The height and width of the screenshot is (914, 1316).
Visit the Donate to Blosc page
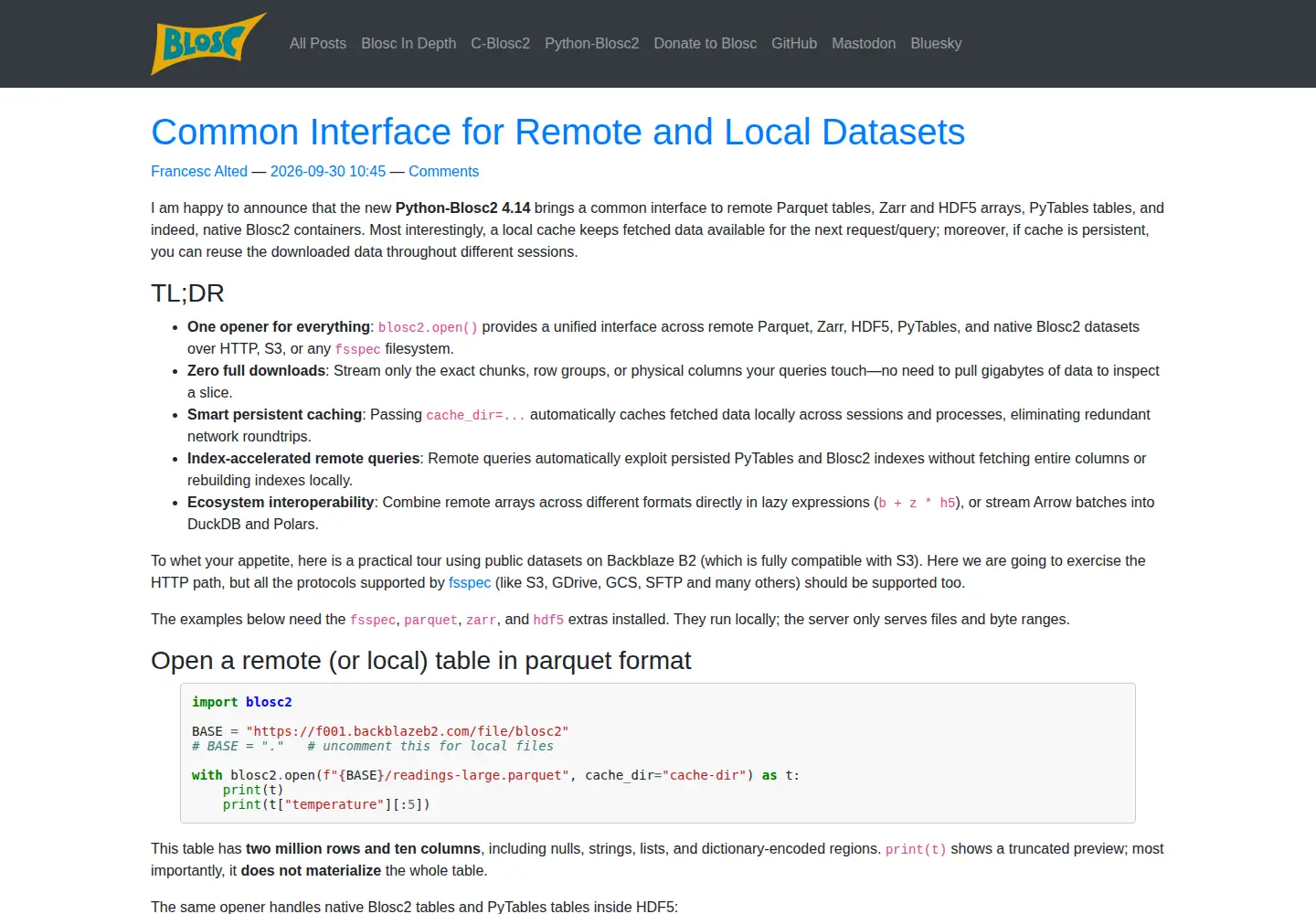click(x=706, y=44)
